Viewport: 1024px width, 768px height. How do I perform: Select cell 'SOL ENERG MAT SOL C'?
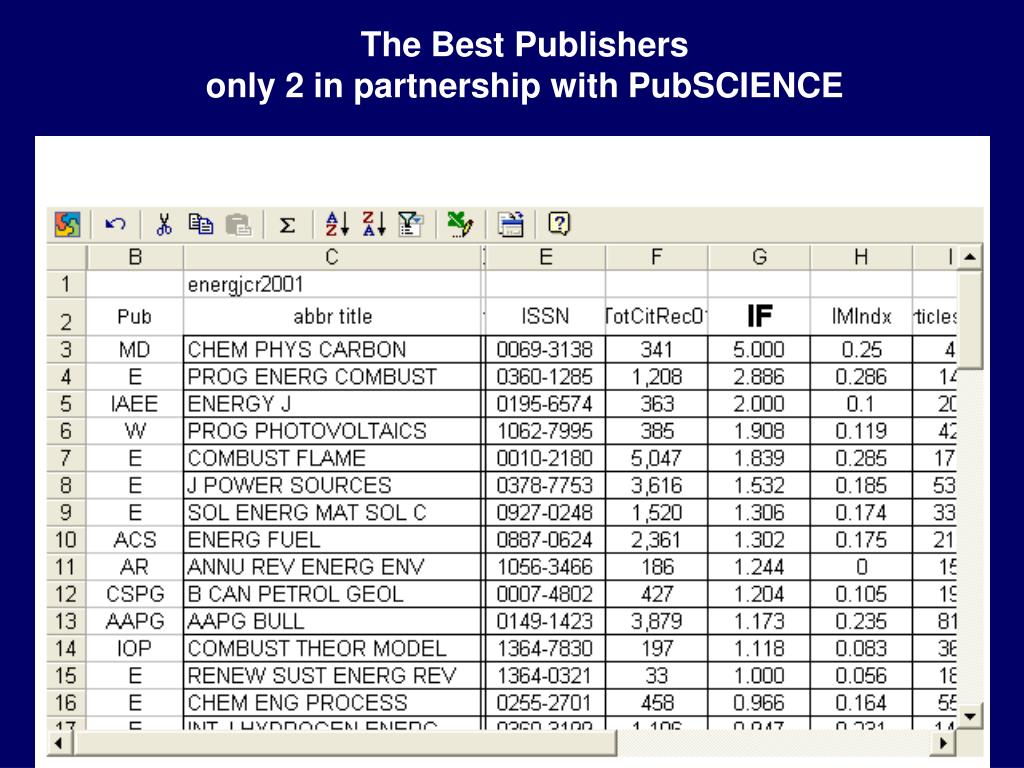coord(332,513)
